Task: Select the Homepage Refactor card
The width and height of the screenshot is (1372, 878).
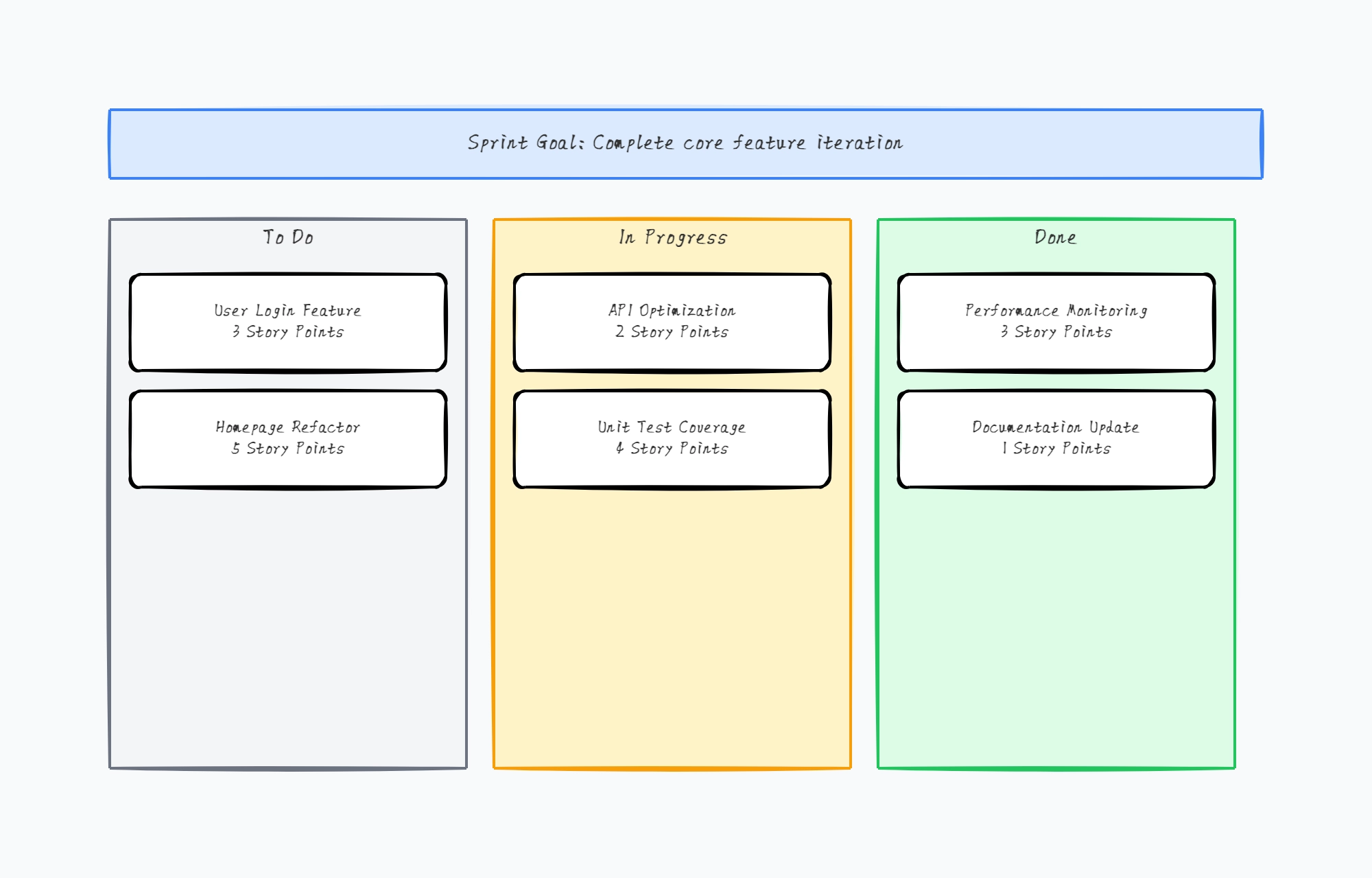Action: [x=287, y=438]
